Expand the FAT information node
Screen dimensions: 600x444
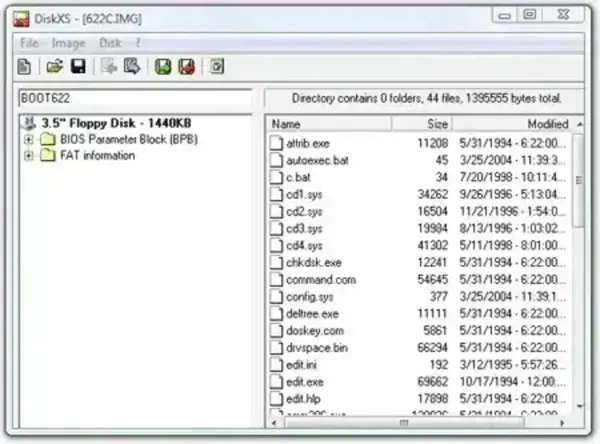(x=29, y=156)
